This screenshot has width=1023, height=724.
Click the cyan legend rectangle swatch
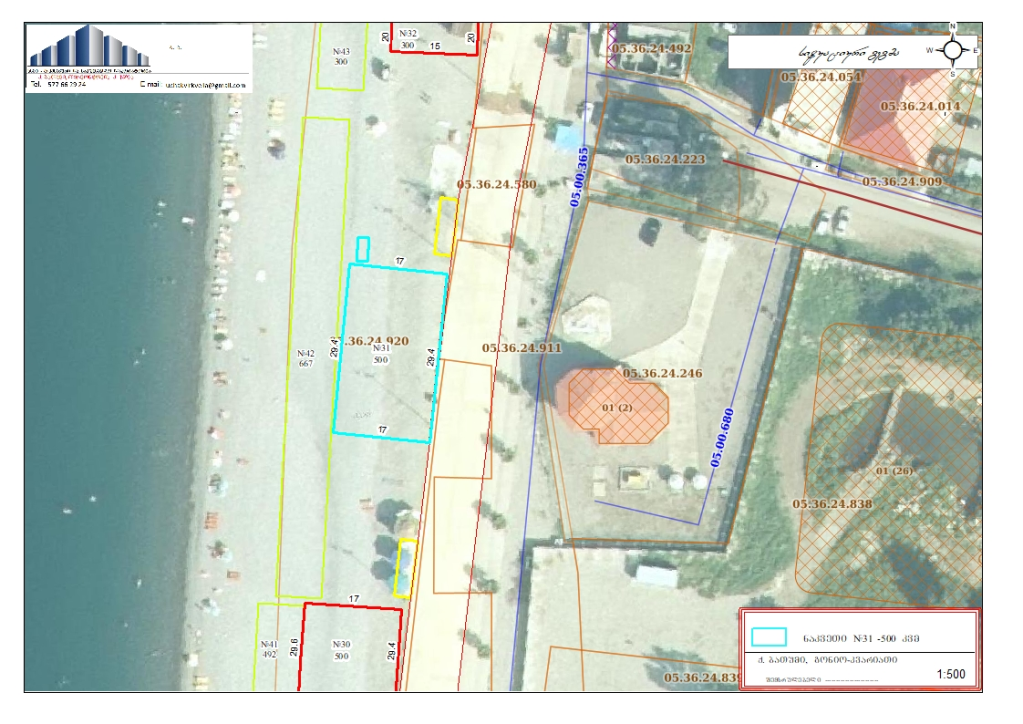coord(769,637)
